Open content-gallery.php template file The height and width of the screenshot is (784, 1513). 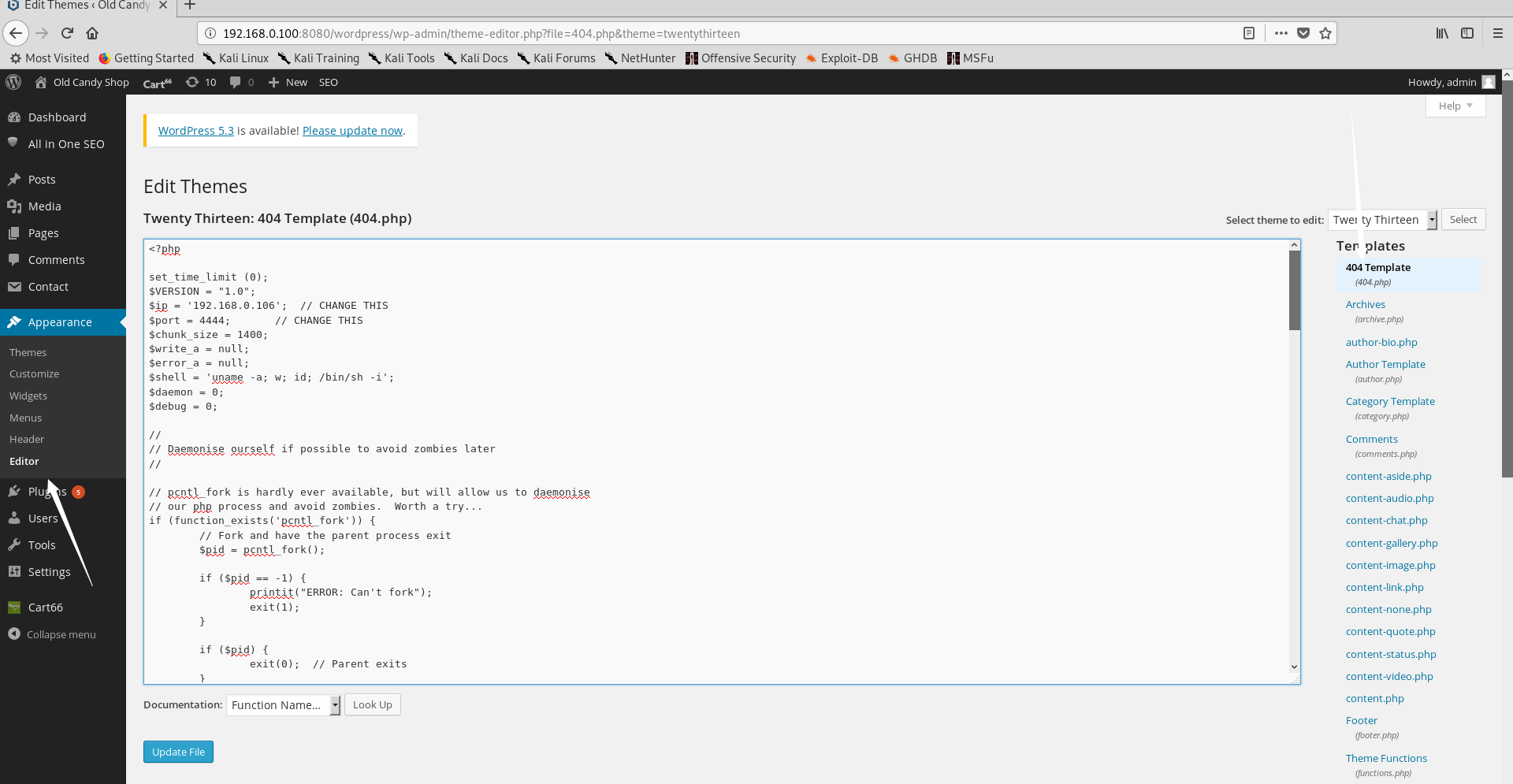1392,544
